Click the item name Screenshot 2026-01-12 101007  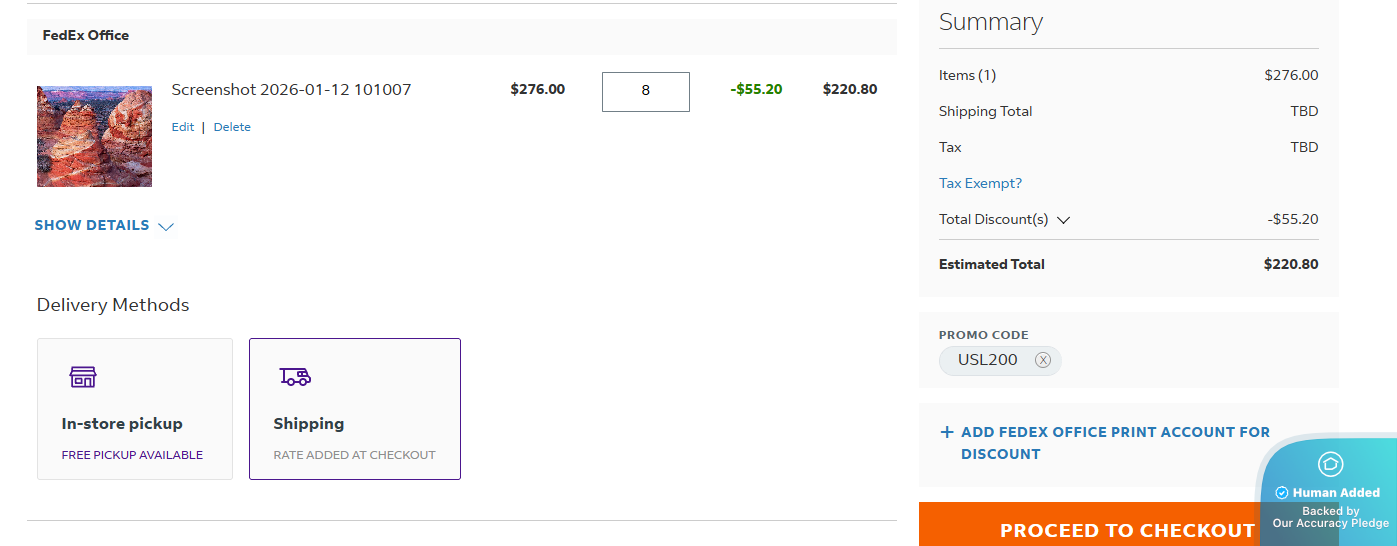pos(291,89)
